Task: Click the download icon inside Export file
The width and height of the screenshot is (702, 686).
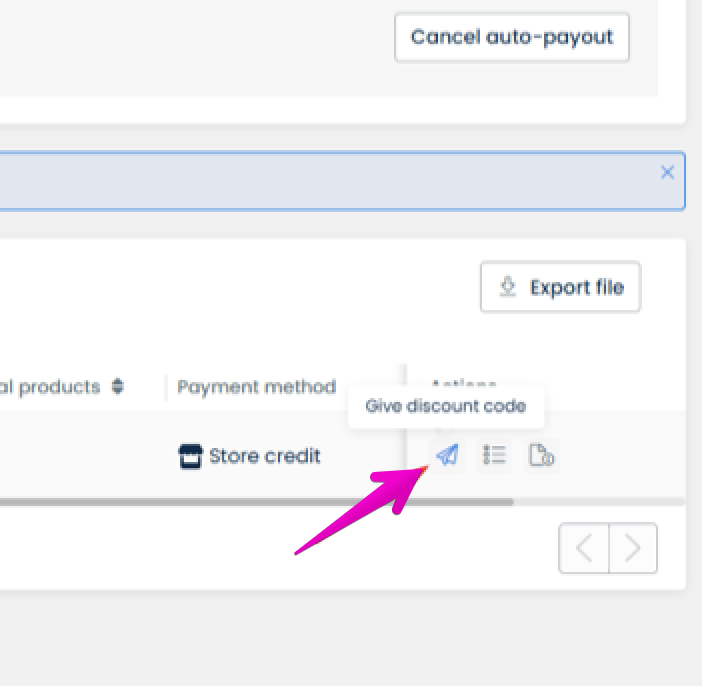Action: [508, 287]
